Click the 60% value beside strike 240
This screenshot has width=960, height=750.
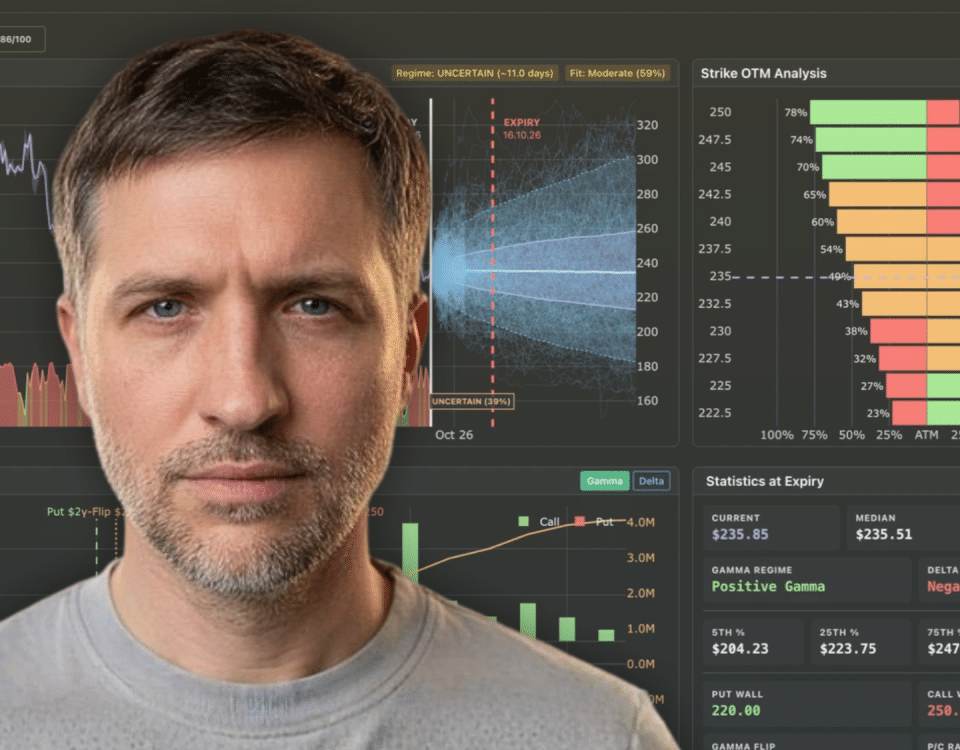click(x=822, y=222)
